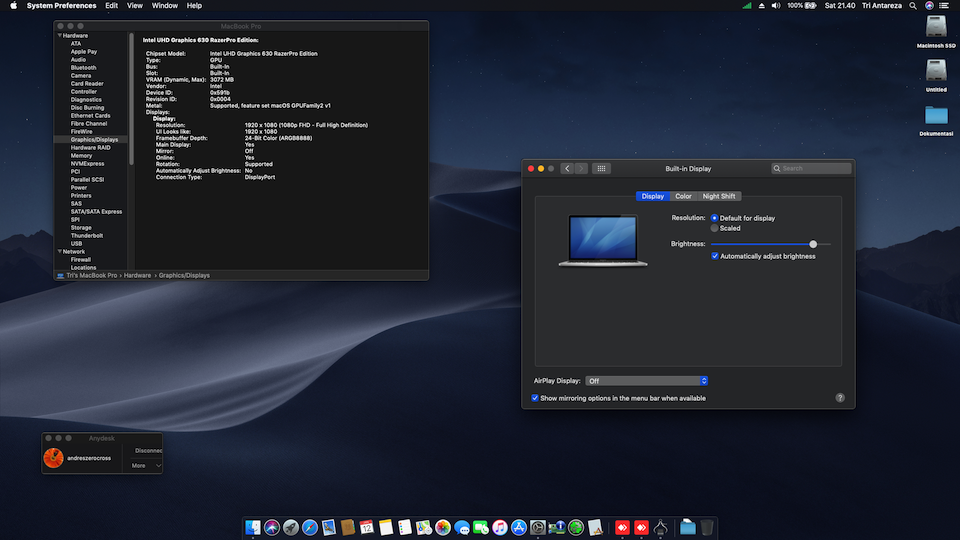
Task: Toggle Show mirroring options in menu bar
Action: coord(535,398)
